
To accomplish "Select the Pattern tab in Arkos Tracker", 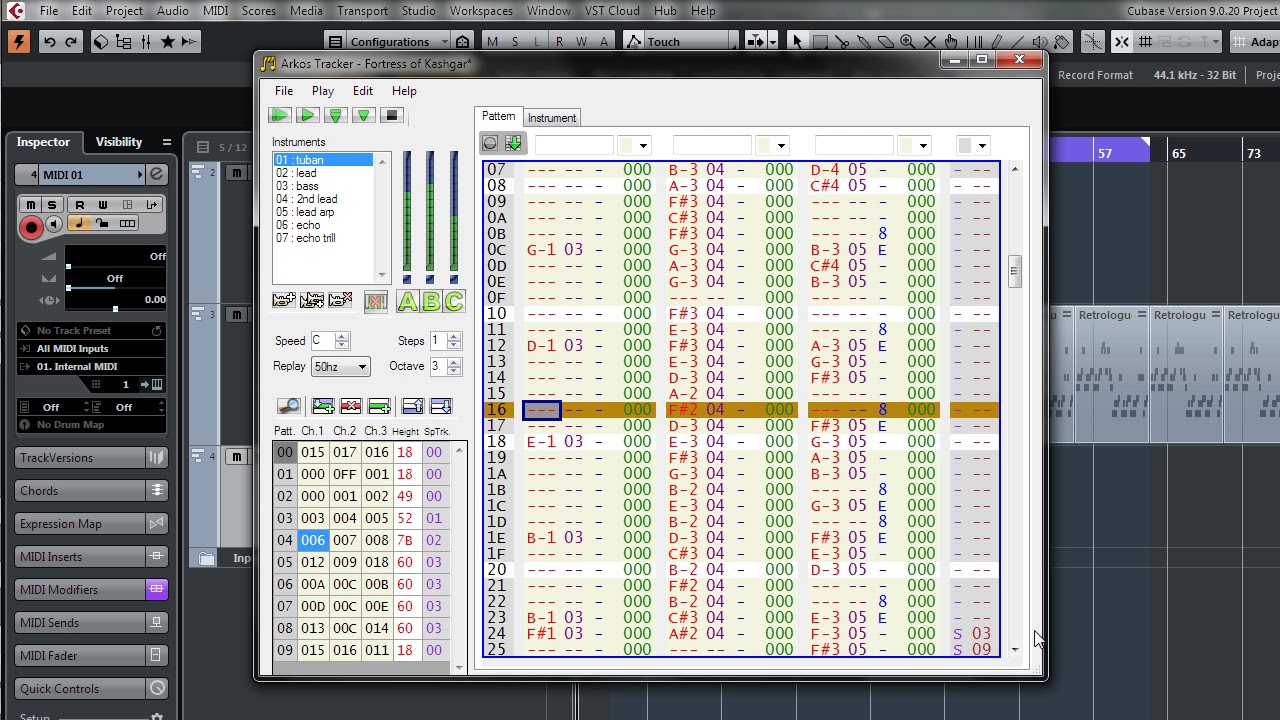I will point(498,117).
